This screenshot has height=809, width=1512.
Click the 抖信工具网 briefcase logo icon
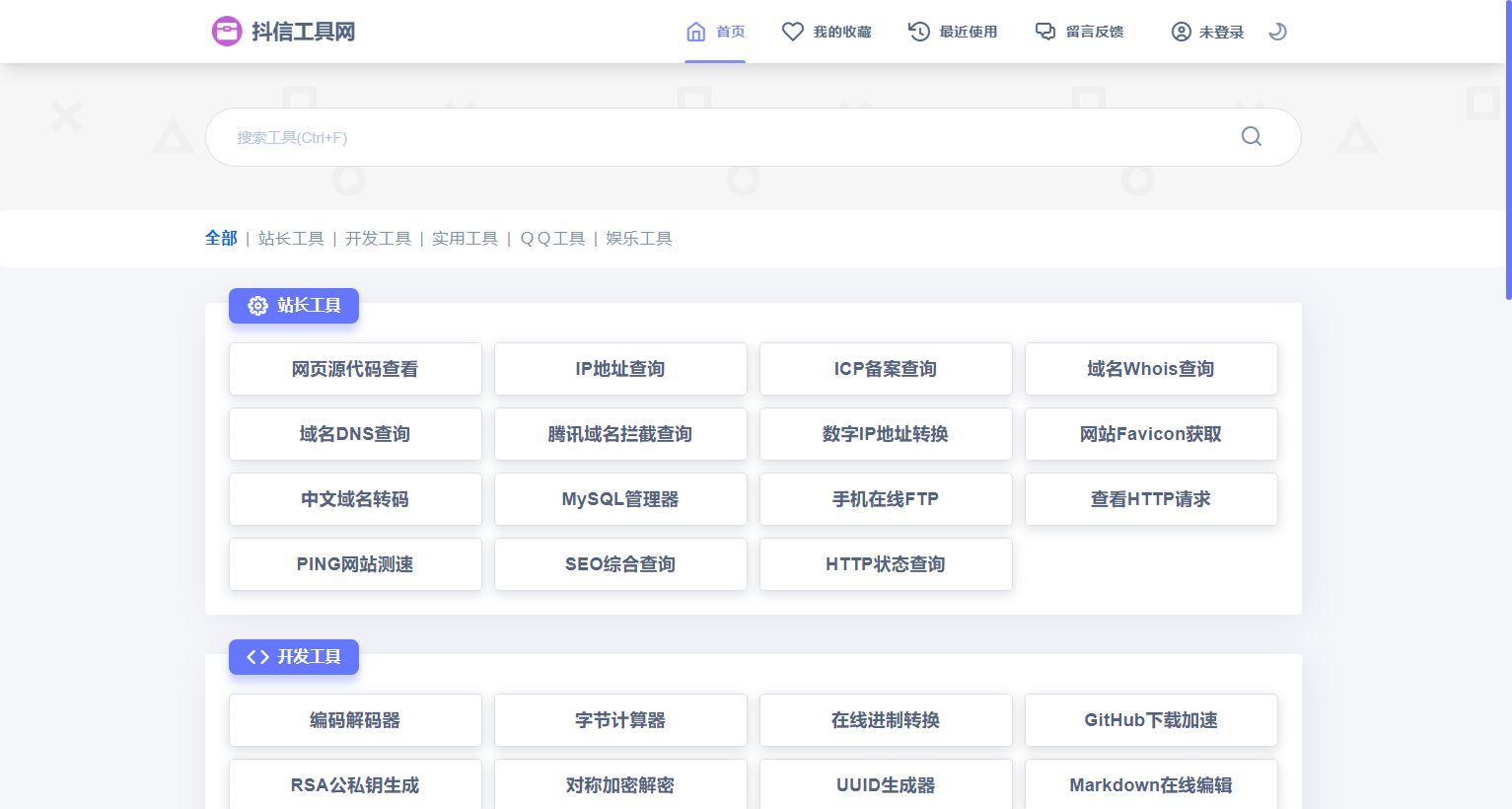pos(227,32)
